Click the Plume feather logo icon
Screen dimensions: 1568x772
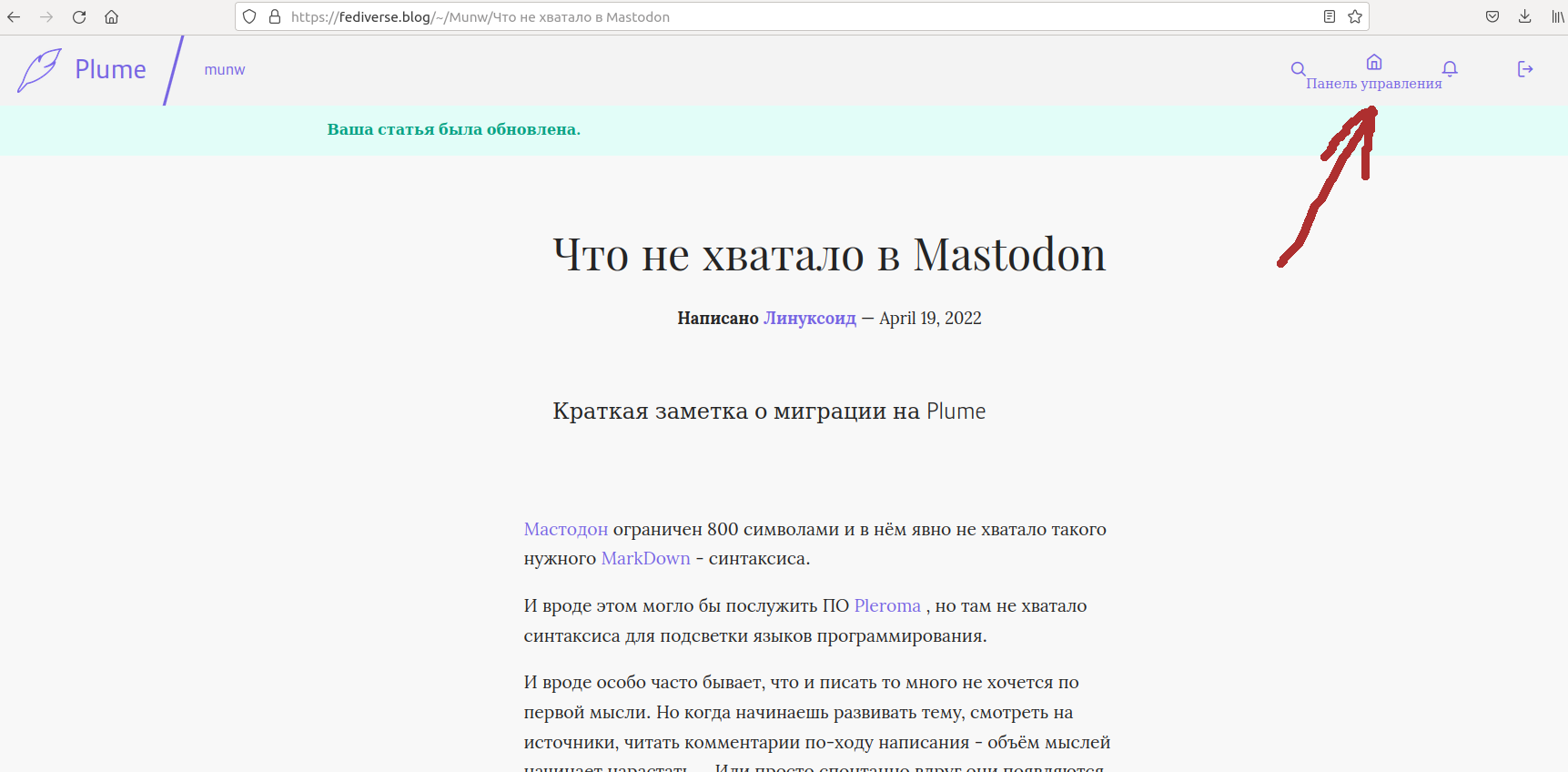[39, 70]
